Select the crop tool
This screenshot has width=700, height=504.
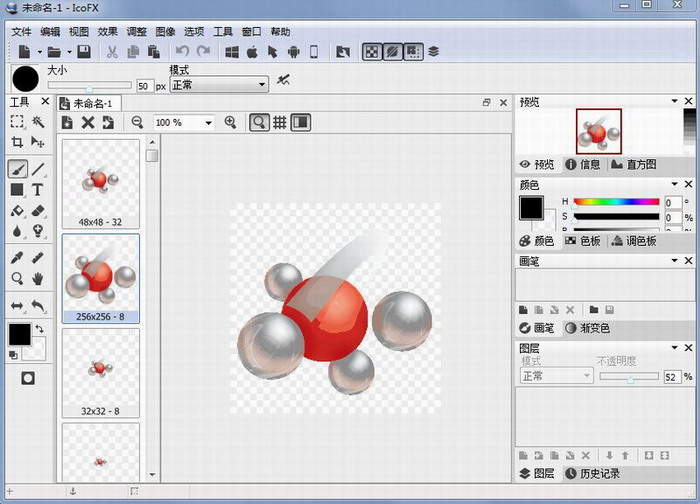pyautogui.click(x=17, y=142)
